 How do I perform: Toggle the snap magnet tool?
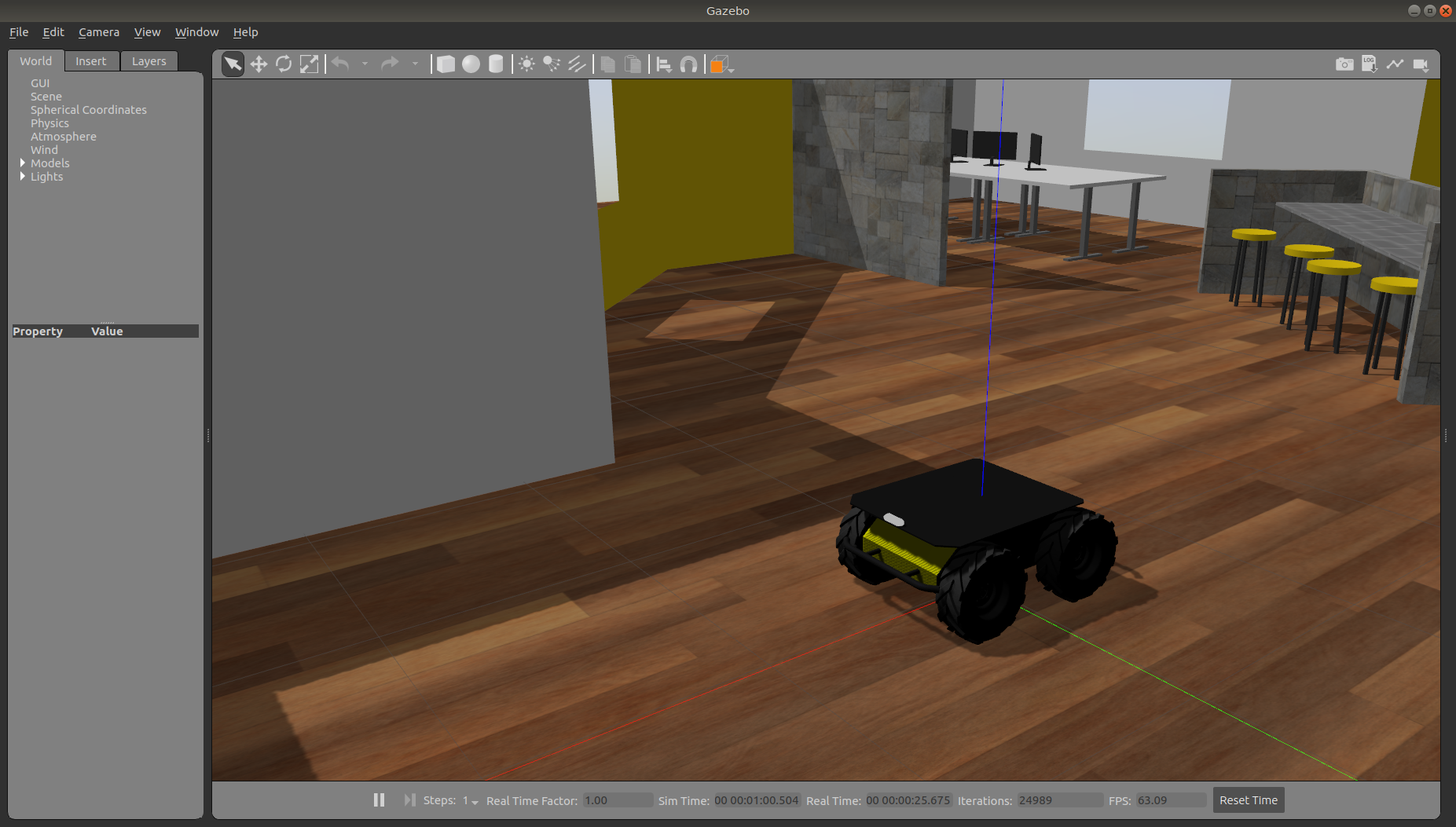tap(688, 64)
